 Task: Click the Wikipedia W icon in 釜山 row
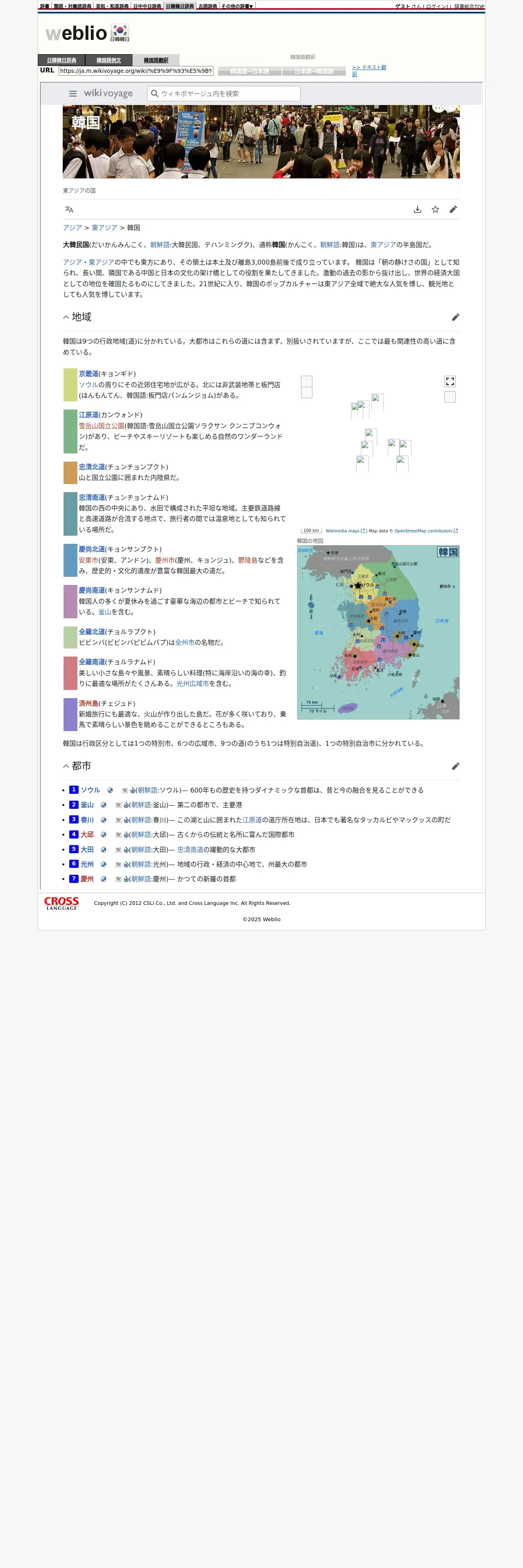(x=118, y=805)
